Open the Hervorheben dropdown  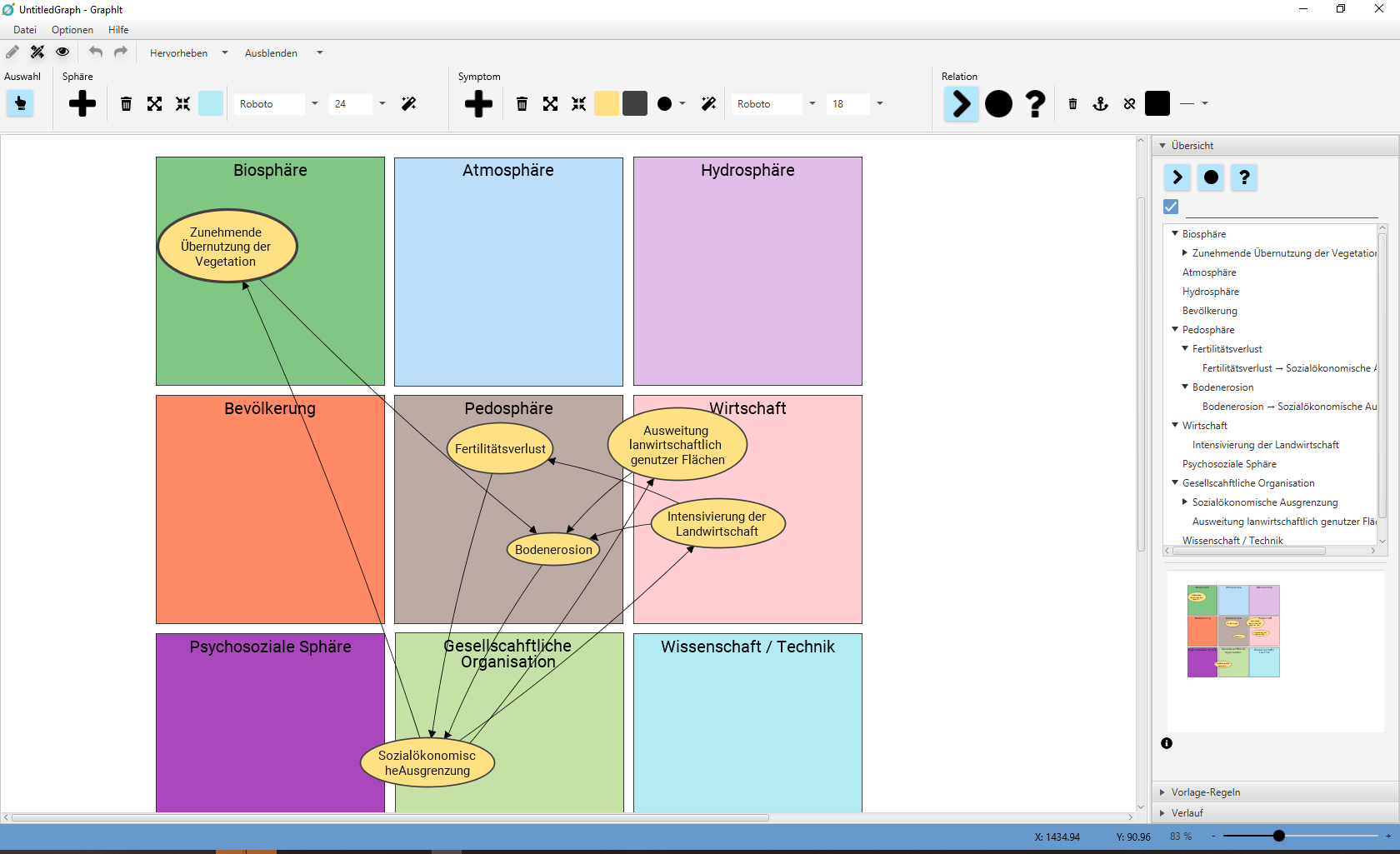click(x=188, y=53)
